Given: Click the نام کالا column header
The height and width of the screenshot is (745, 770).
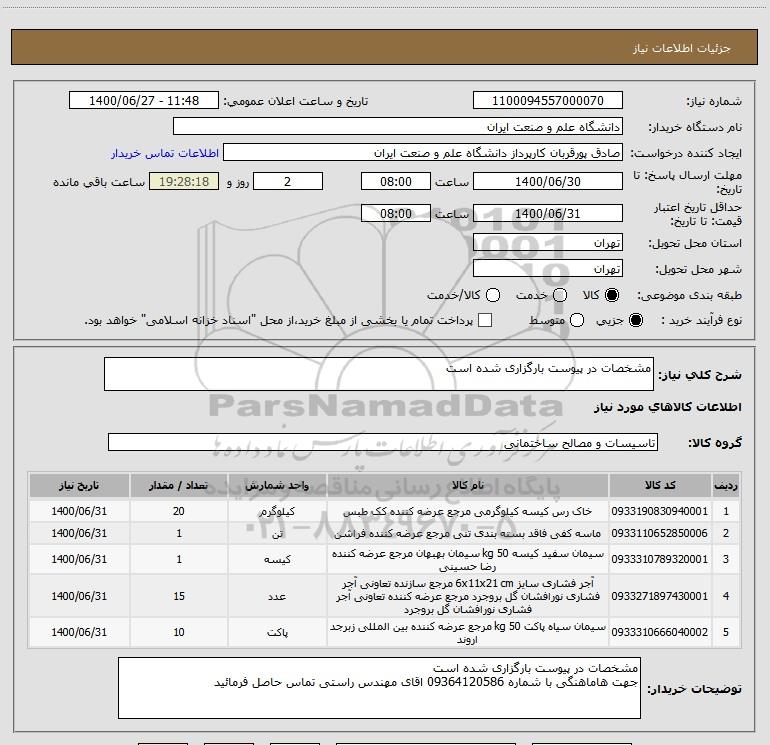Looking at the screenshot, I should pyautogui.click(x=468, y=485).
